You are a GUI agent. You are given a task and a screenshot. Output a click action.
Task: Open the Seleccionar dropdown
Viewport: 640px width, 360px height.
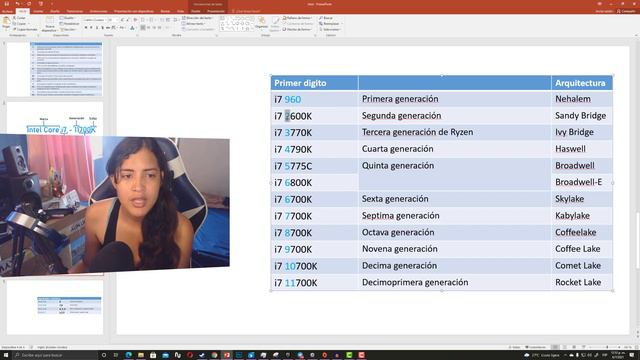tap(331, 29)
